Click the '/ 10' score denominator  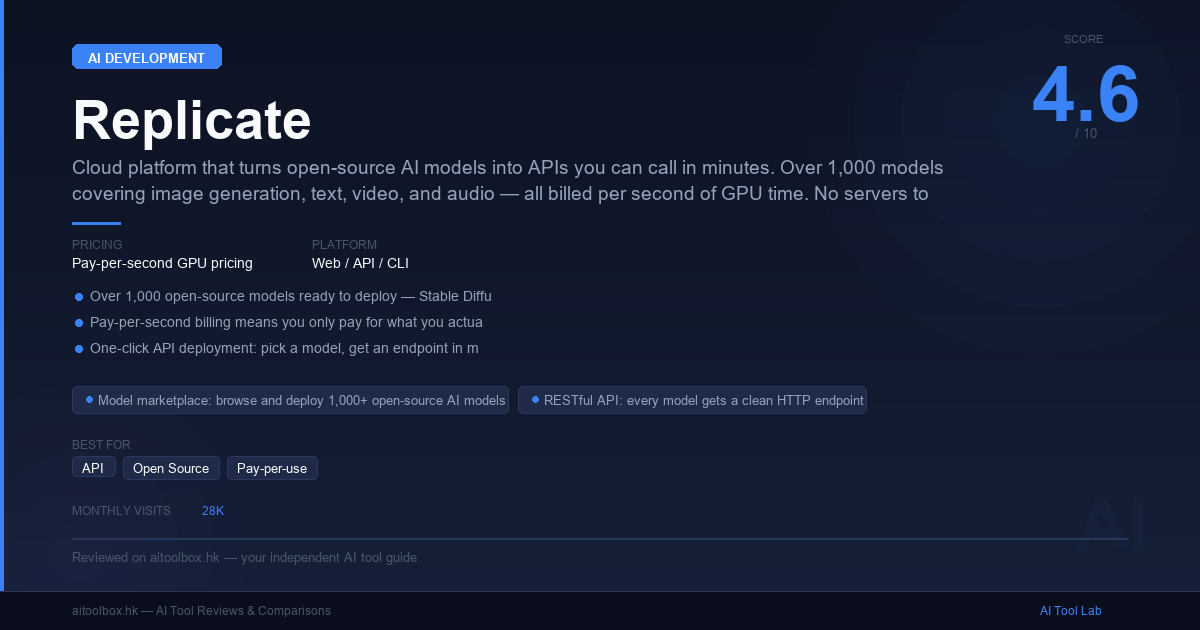[1086, 133]
